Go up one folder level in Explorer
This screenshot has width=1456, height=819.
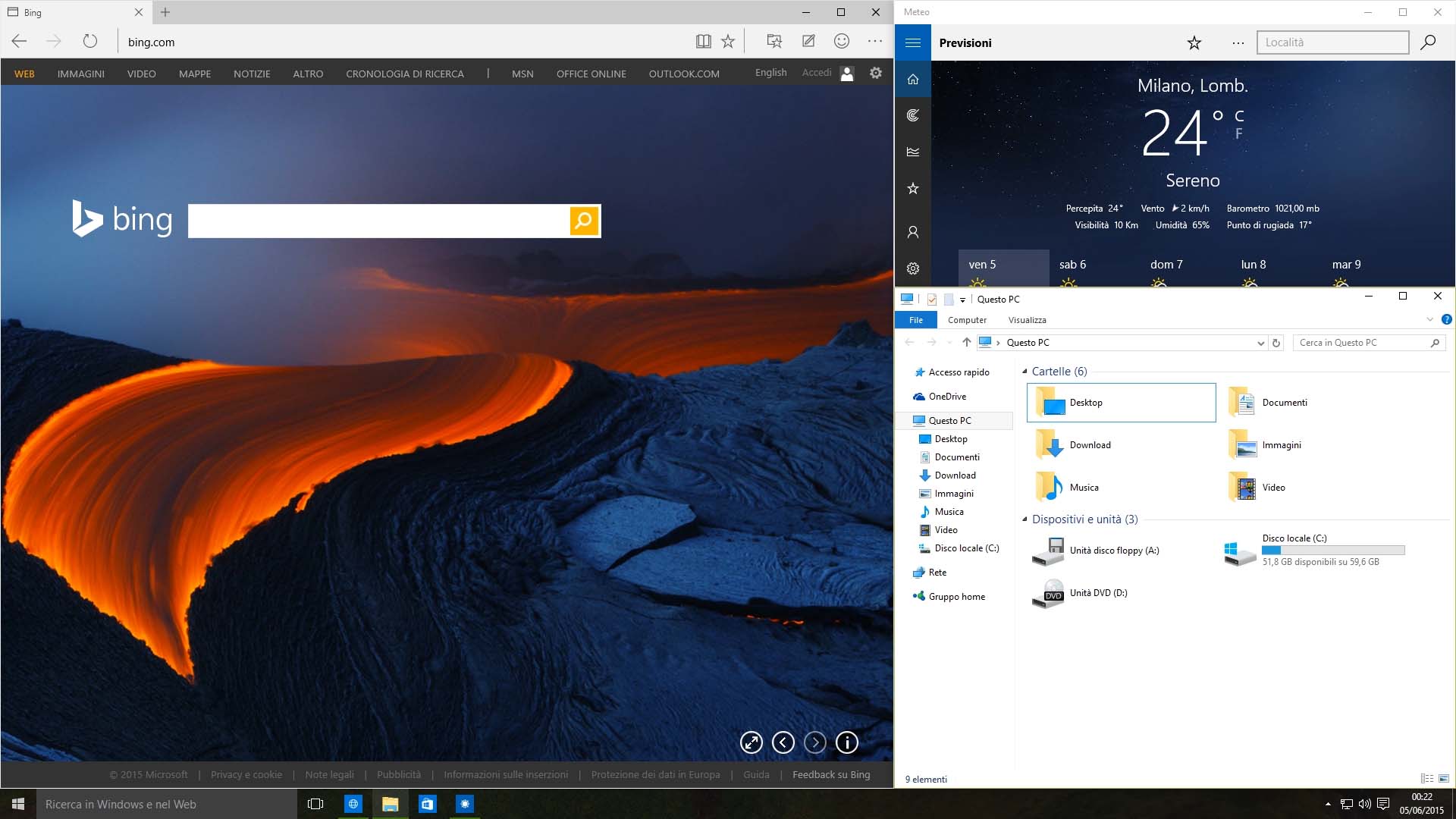(966, 343)
